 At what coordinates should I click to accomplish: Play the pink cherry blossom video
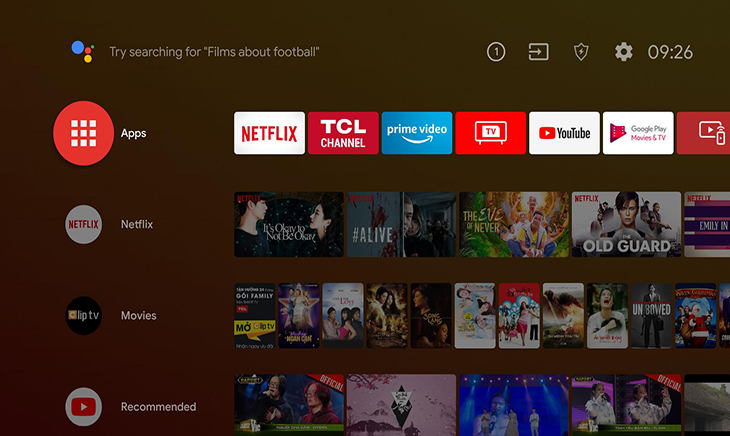tap(401, 405)
